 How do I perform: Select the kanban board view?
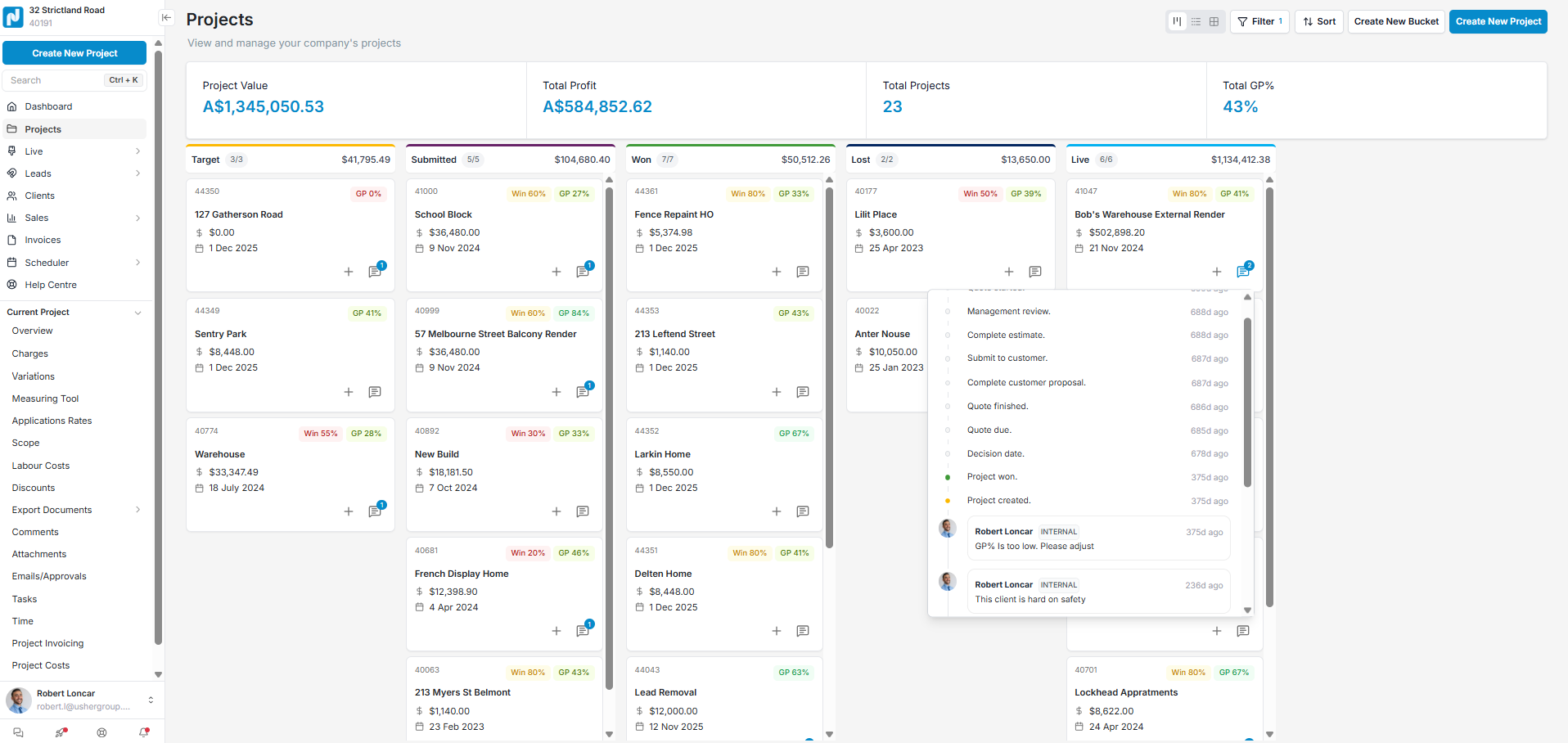click(1177, 21)
